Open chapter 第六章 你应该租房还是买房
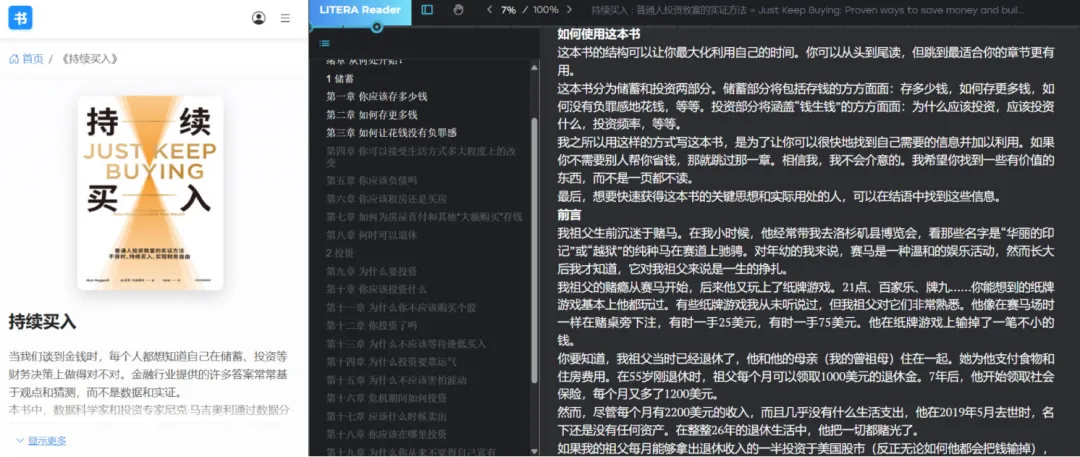Screen dimensions: 1080x457 (x=386, y=199)
